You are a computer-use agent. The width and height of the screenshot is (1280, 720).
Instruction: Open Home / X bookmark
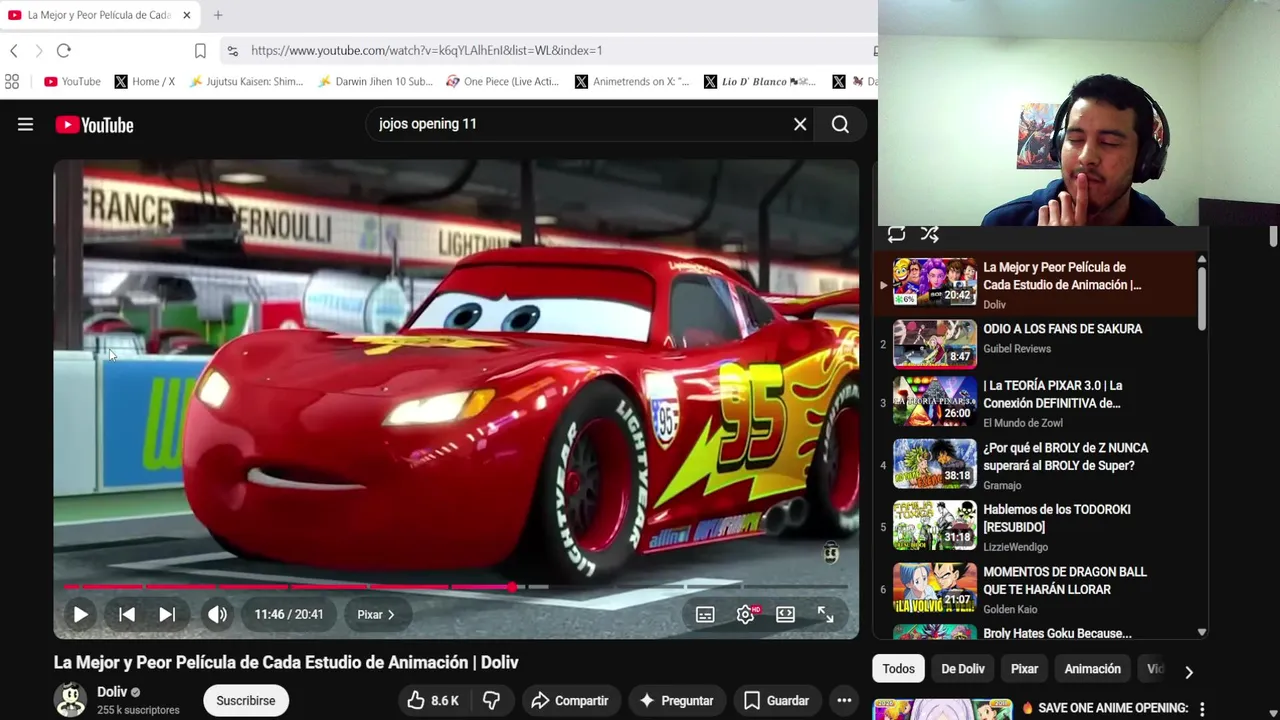point(144,82)
